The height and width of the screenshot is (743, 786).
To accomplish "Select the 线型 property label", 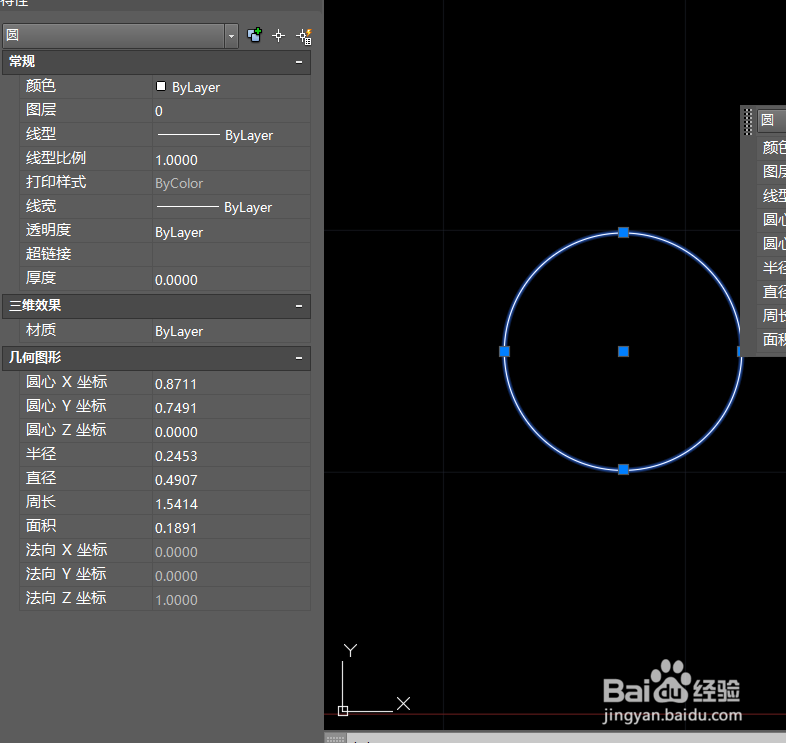I will pyautogui.click(x=41, y=134).
